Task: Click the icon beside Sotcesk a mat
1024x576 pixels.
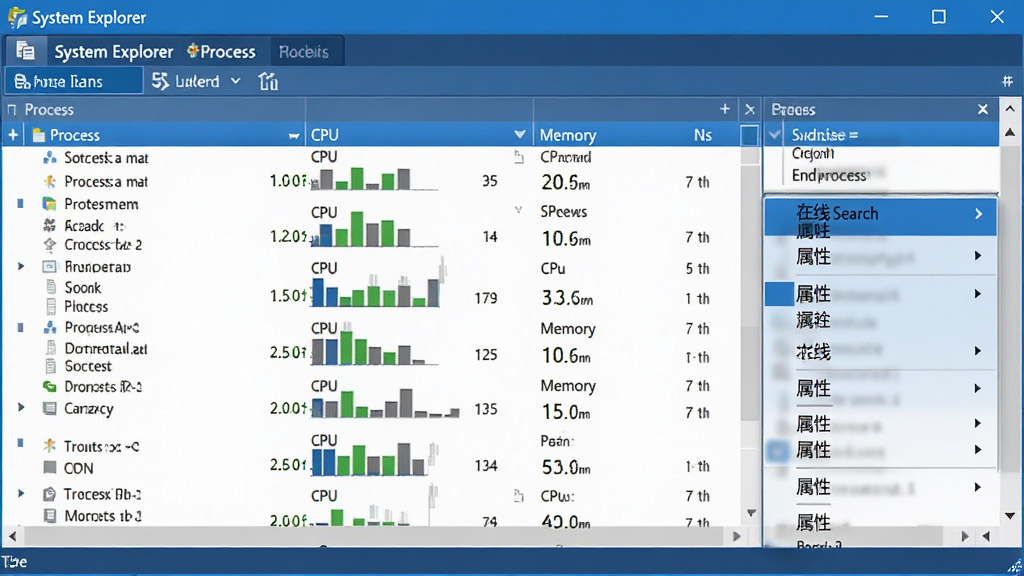Action: 50,157
